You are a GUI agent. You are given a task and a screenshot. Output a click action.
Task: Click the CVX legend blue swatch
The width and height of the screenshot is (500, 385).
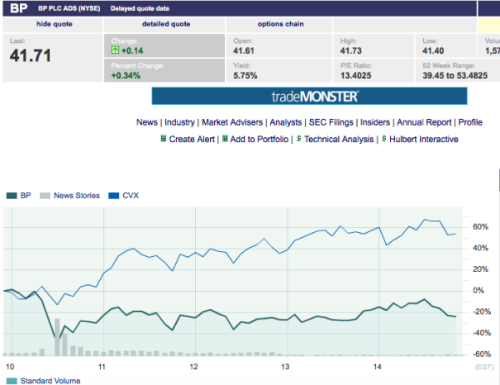tap(114, 195)
